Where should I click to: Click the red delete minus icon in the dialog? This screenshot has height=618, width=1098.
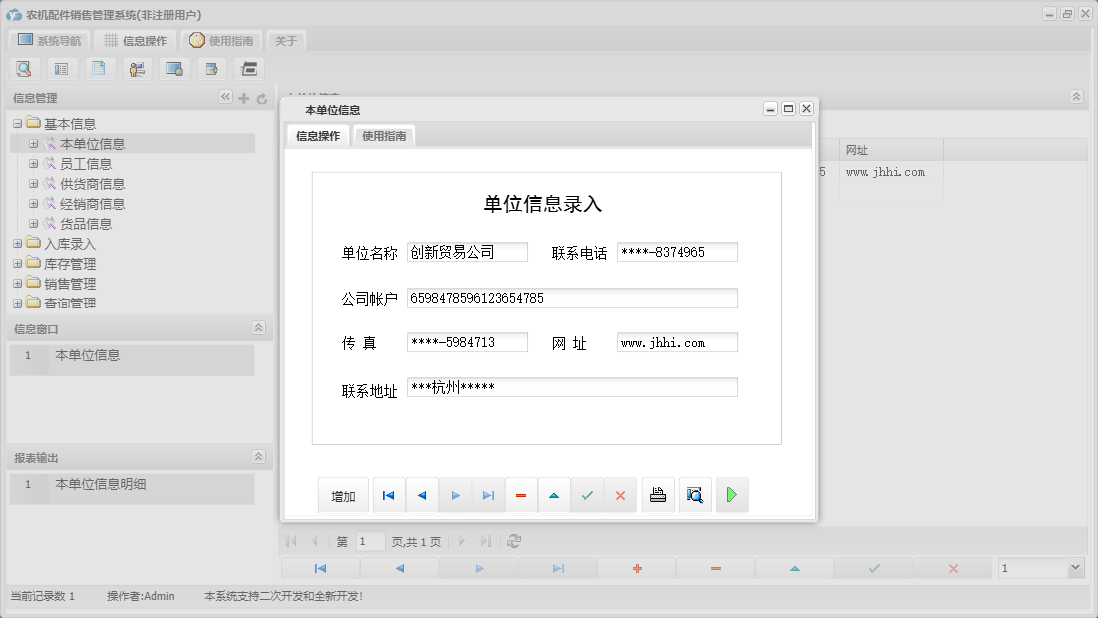[x=521, y=494]
